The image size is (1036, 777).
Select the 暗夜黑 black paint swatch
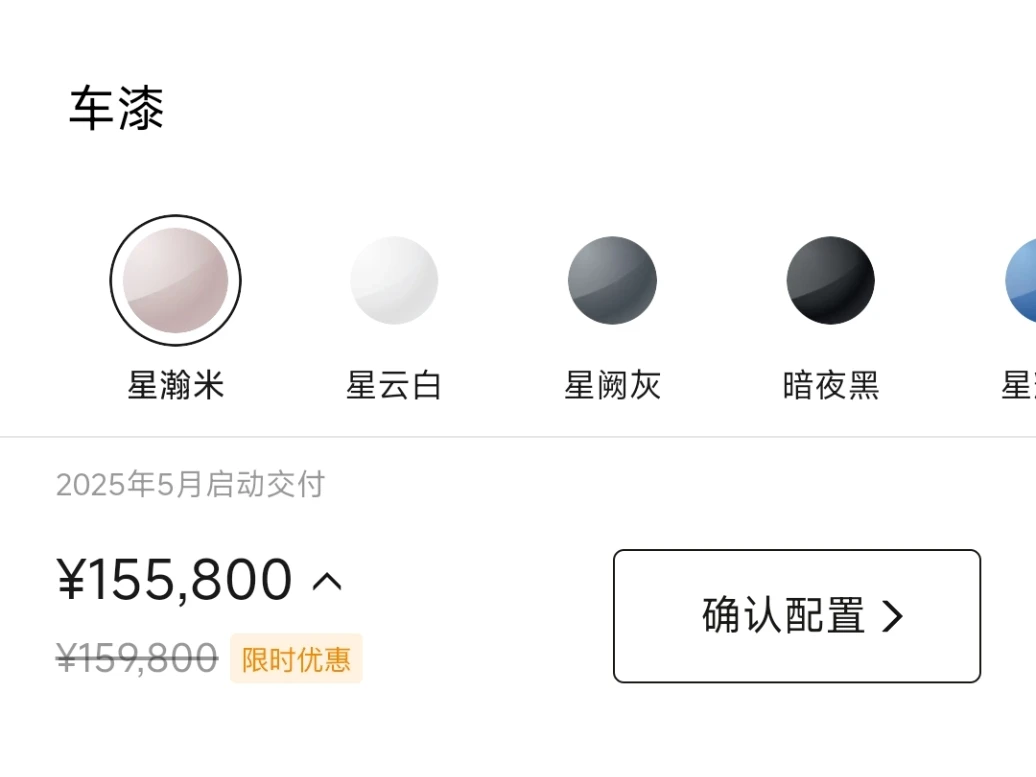click(830, 280)
